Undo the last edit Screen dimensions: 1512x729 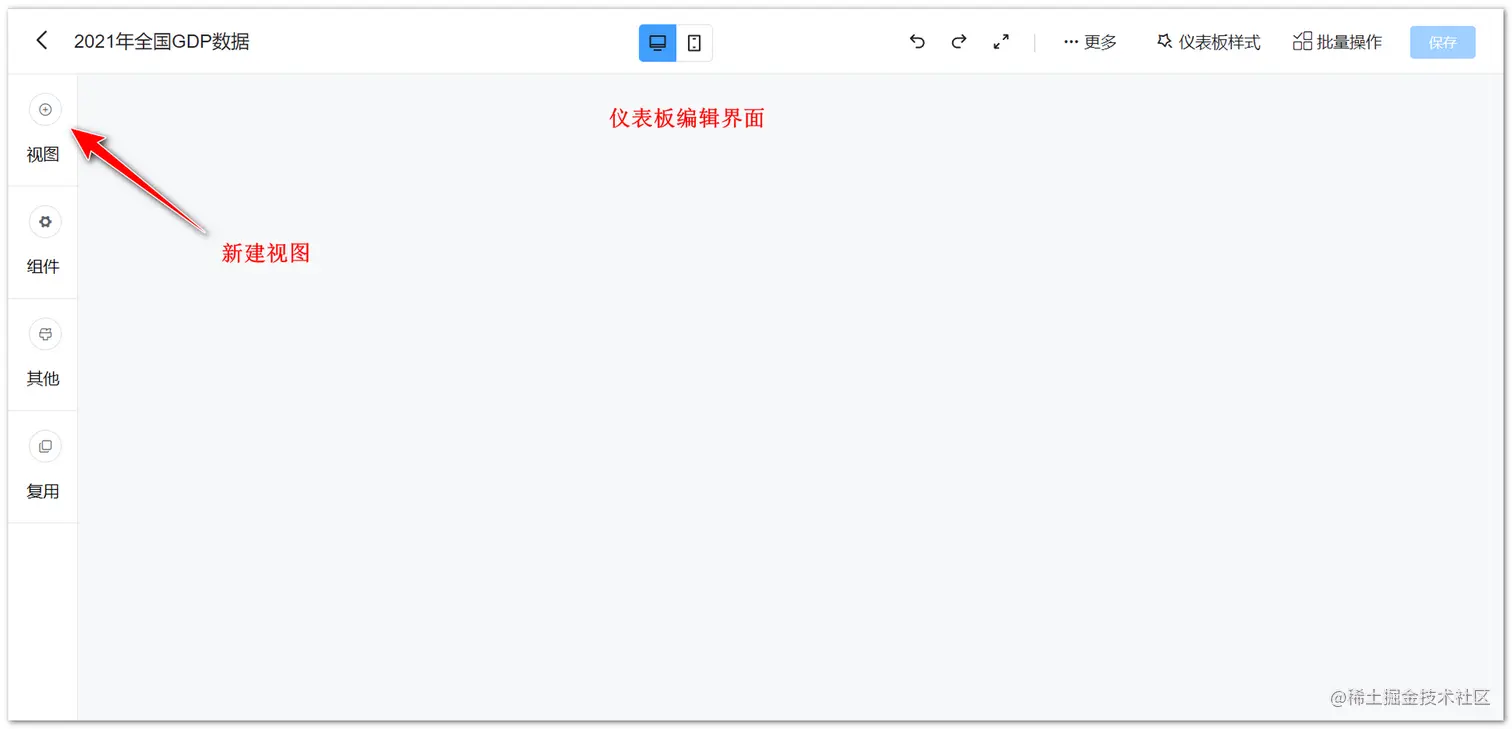tap(917, 42)
